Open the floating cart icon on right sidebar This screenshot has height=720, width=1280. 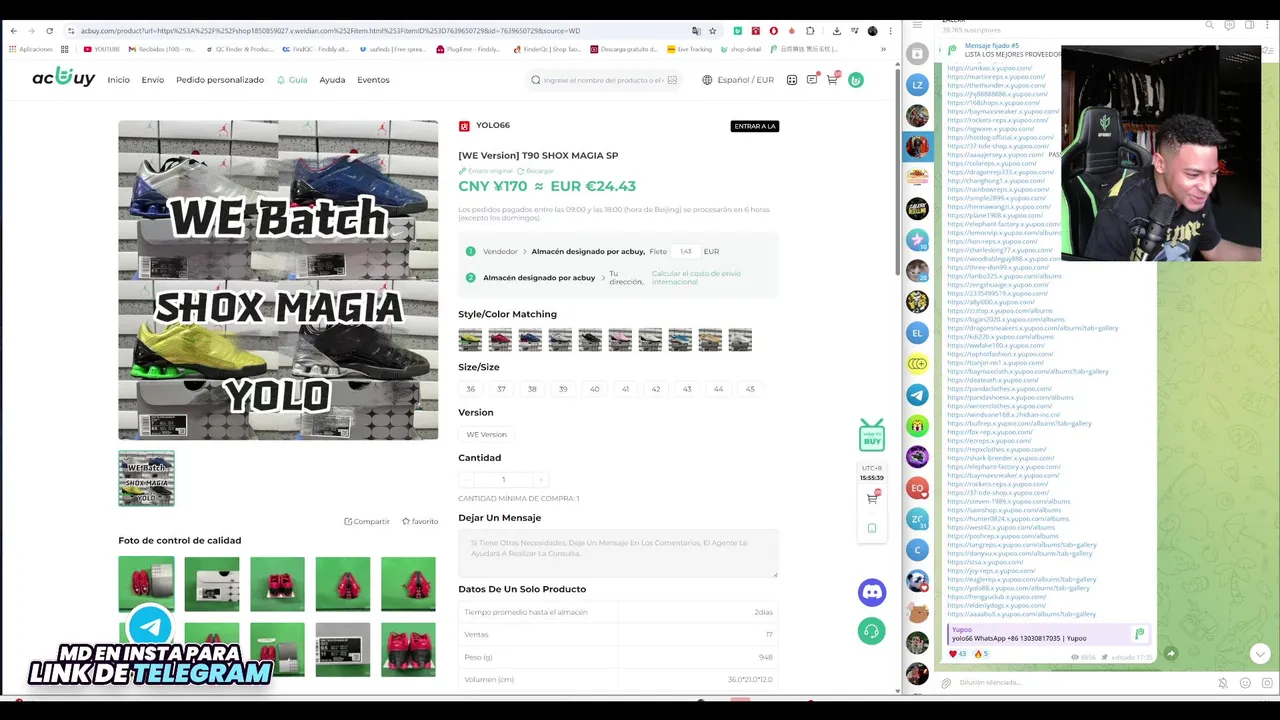[x=872, y=497]
